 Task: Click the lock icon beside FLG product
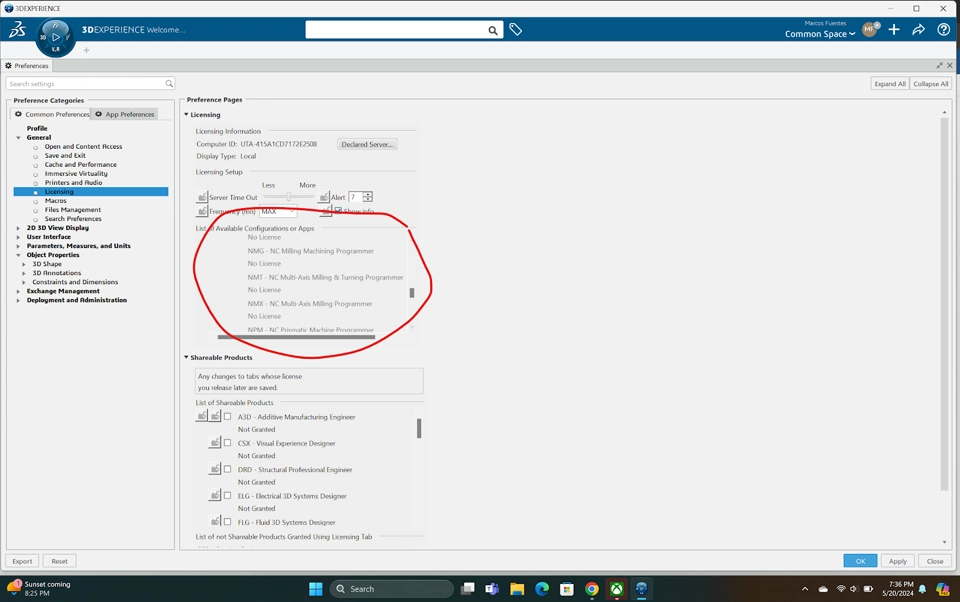click(214, 522)
